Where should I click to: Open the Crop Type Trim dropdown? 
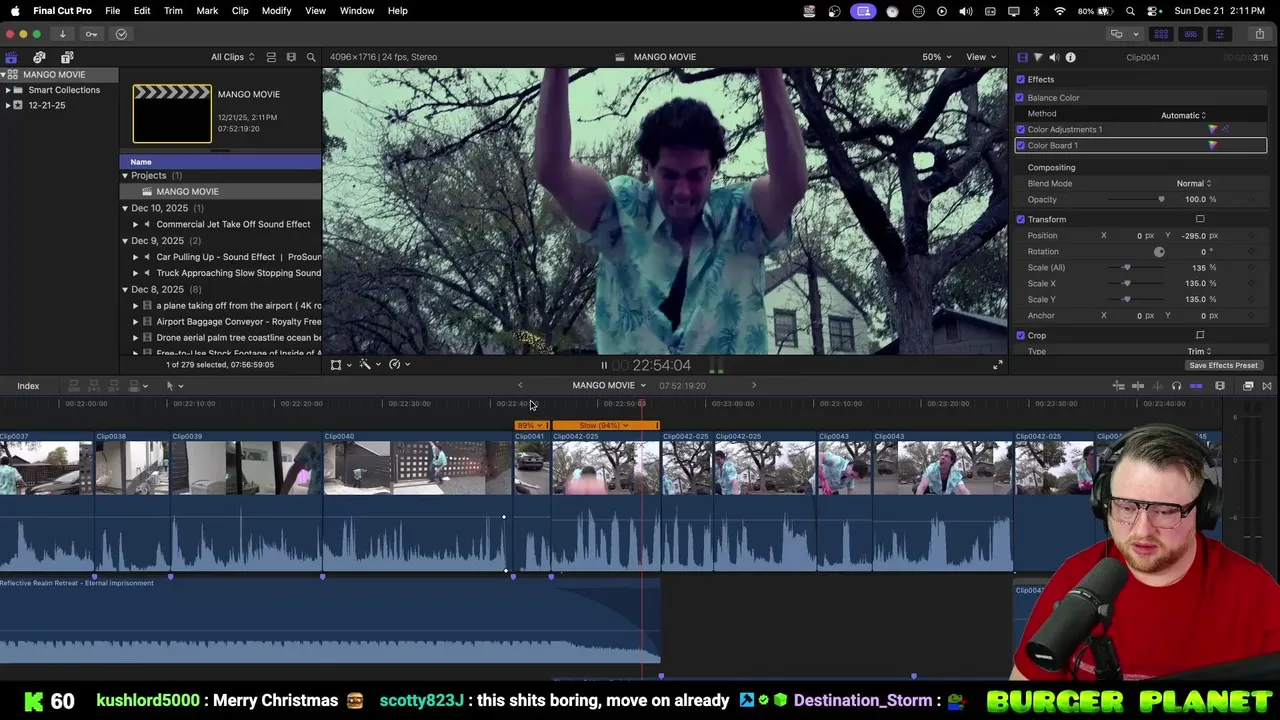pyautogui.click(x=1199, y=352)
